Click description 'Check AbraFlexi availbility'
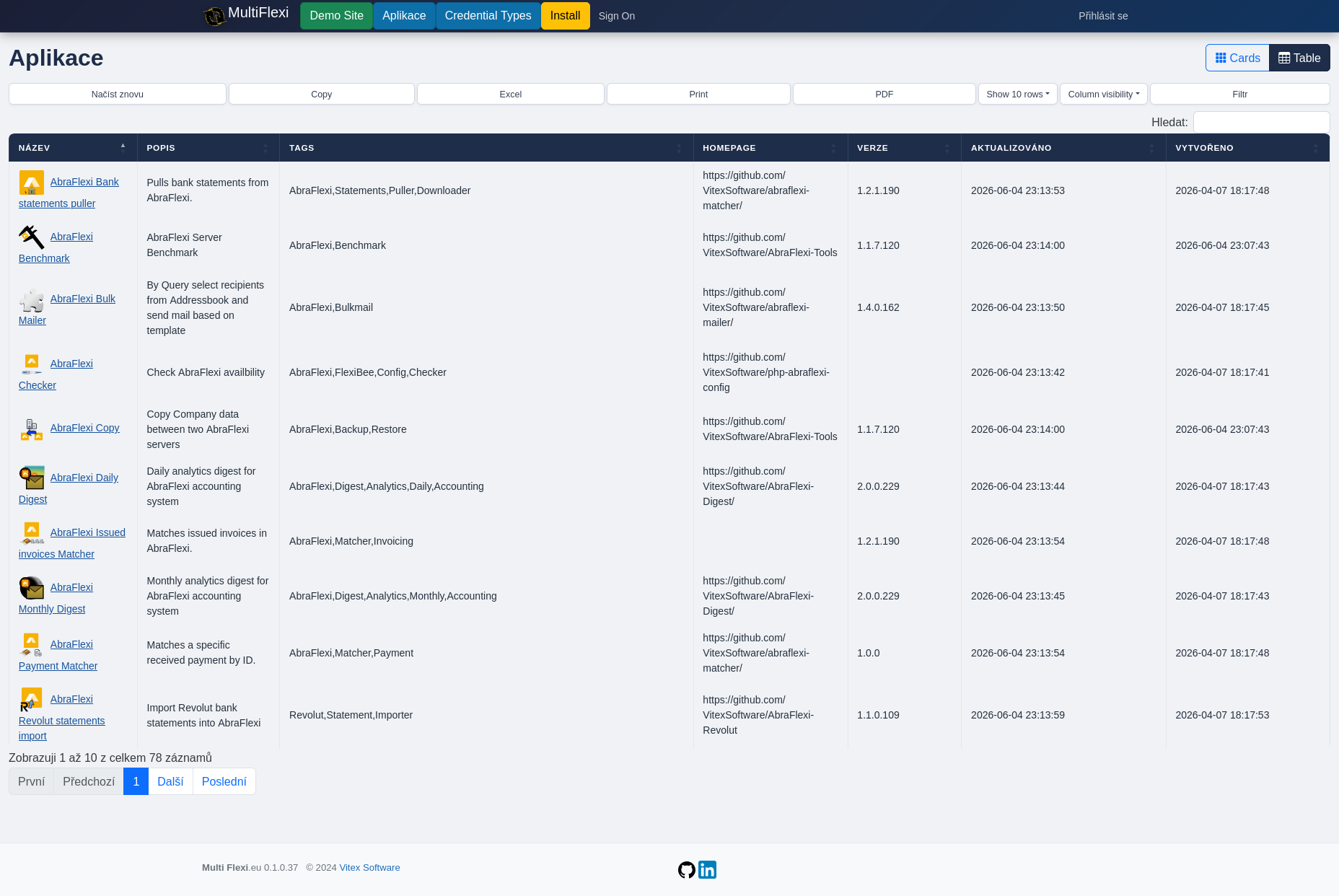This screenshot has height=896, width=1339. click(206, 372)
